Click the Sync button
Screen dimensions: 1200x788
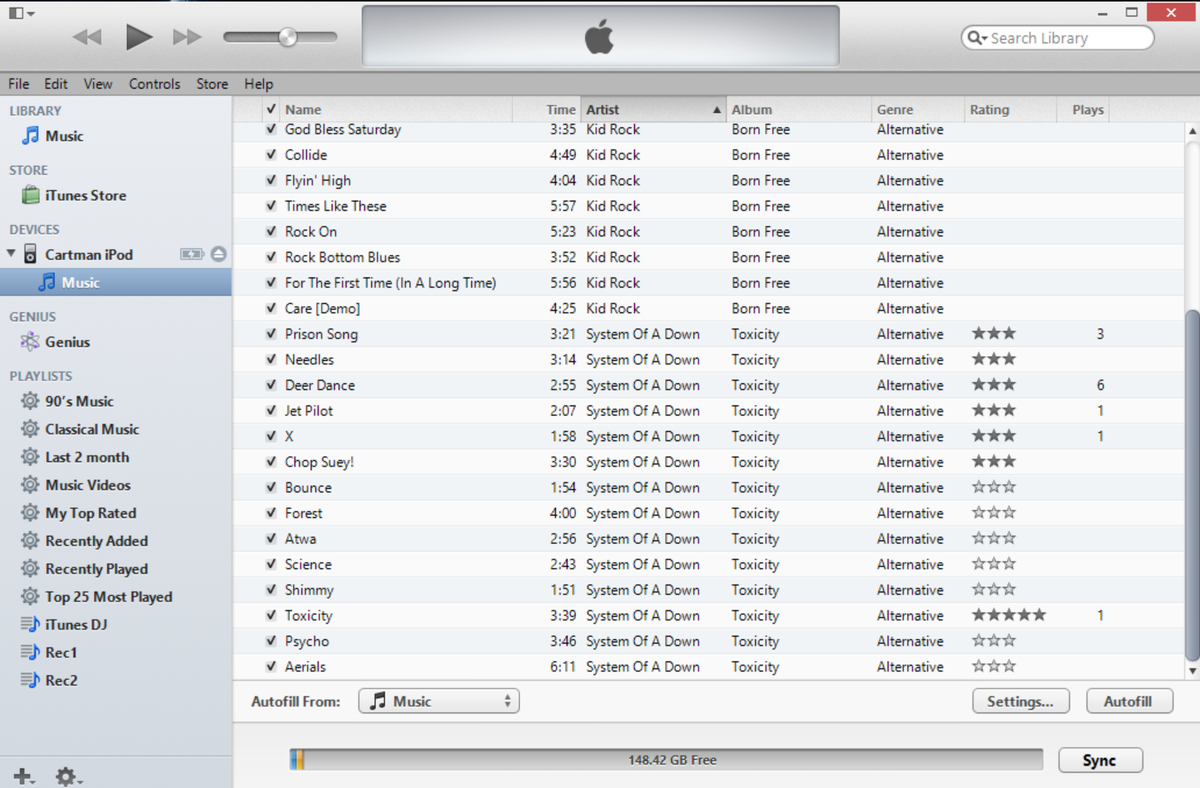[1100, 760]
